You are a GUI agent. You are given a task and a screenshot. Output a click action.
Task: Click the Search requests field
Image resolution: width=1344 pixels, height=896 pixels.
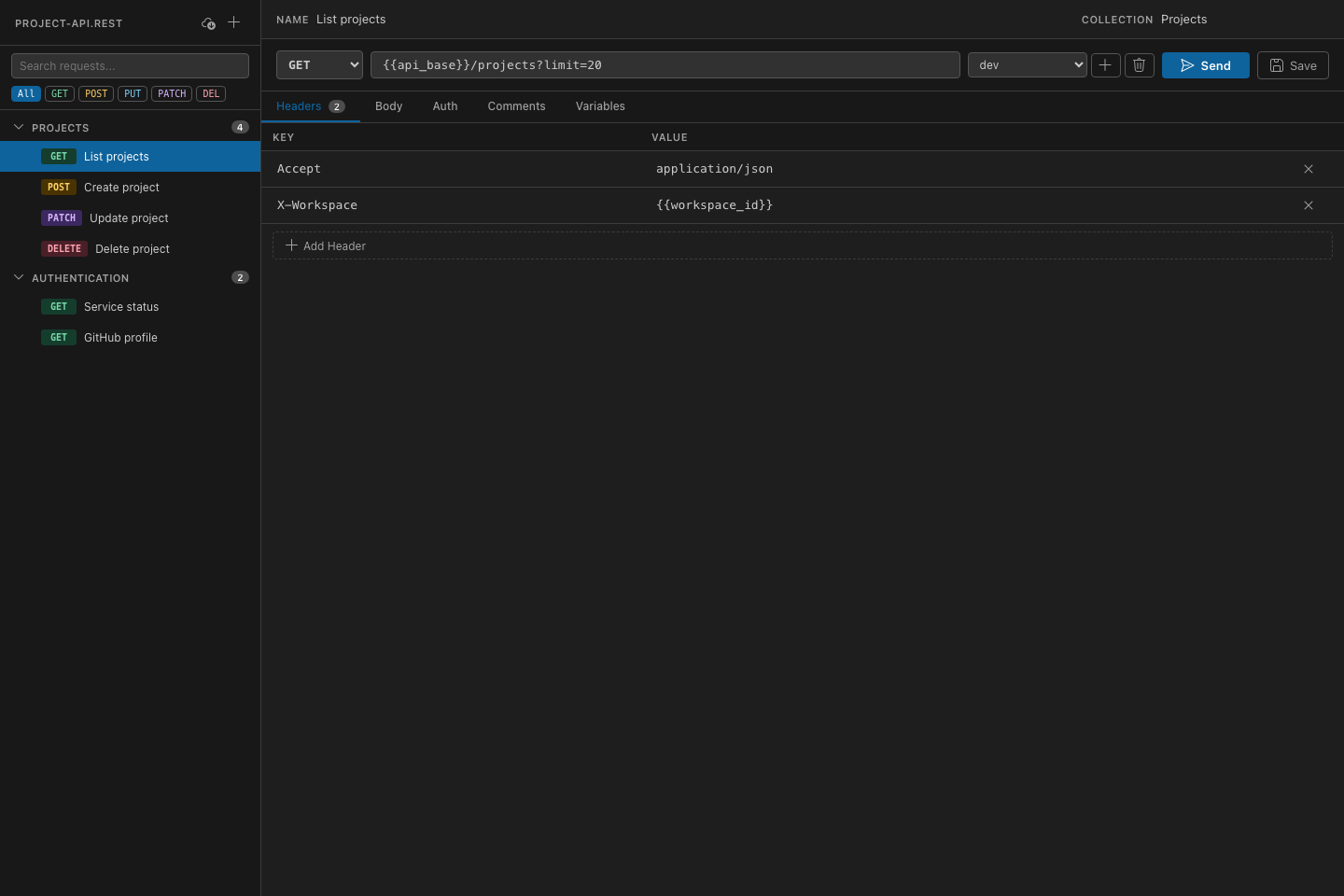click(130, 65)
